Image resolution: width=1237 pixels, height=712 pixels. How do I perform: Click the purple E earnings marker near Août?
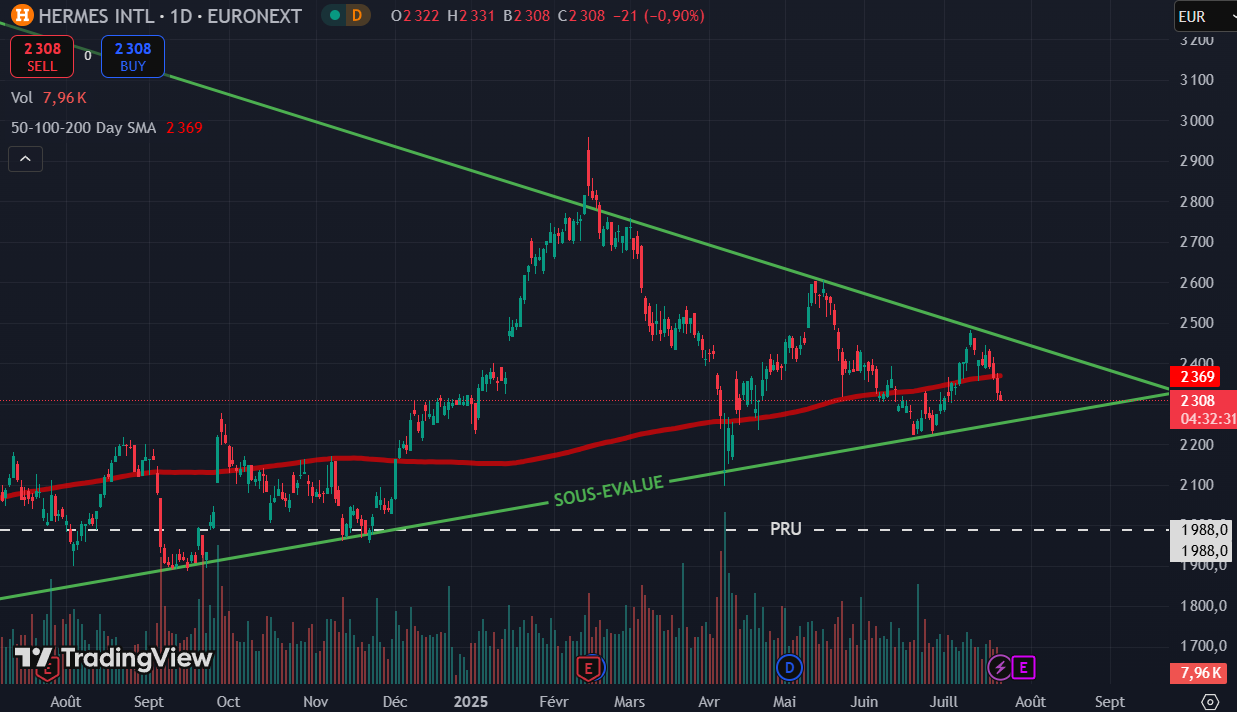pos(1023,667)
